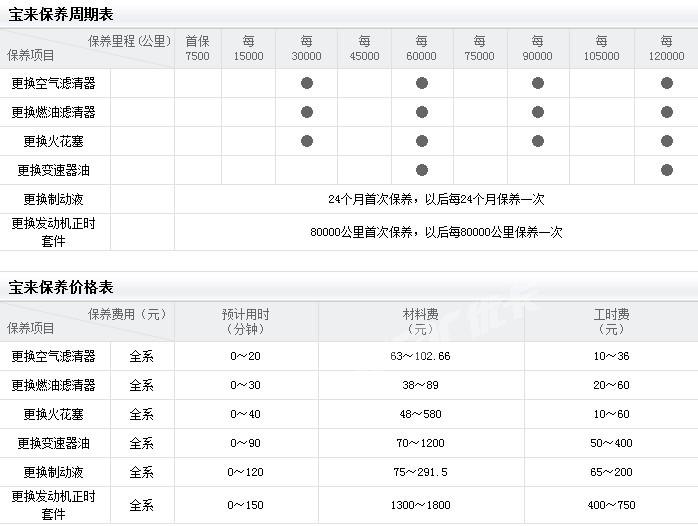698x526 pixels.
Task: Click the 48~580 material cost cell
Action: [x=420, y=414]
